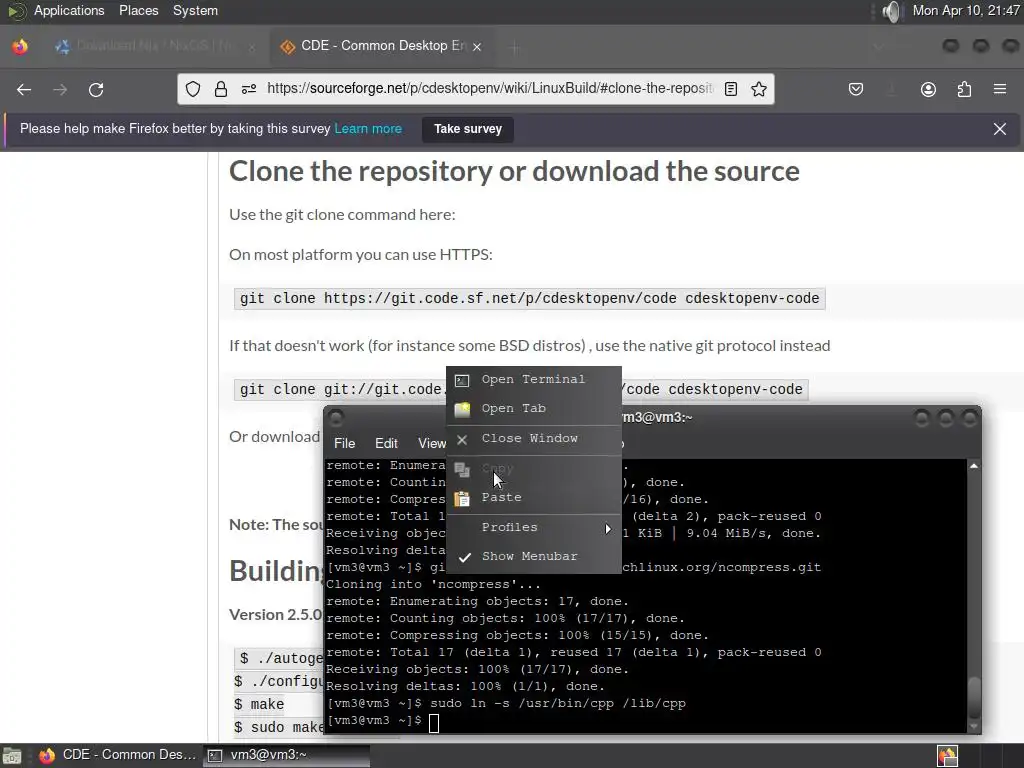Click the vm3@vm3:~ taskbar window button
This screenshot has width=1024, height=768.
pos(287,755)
